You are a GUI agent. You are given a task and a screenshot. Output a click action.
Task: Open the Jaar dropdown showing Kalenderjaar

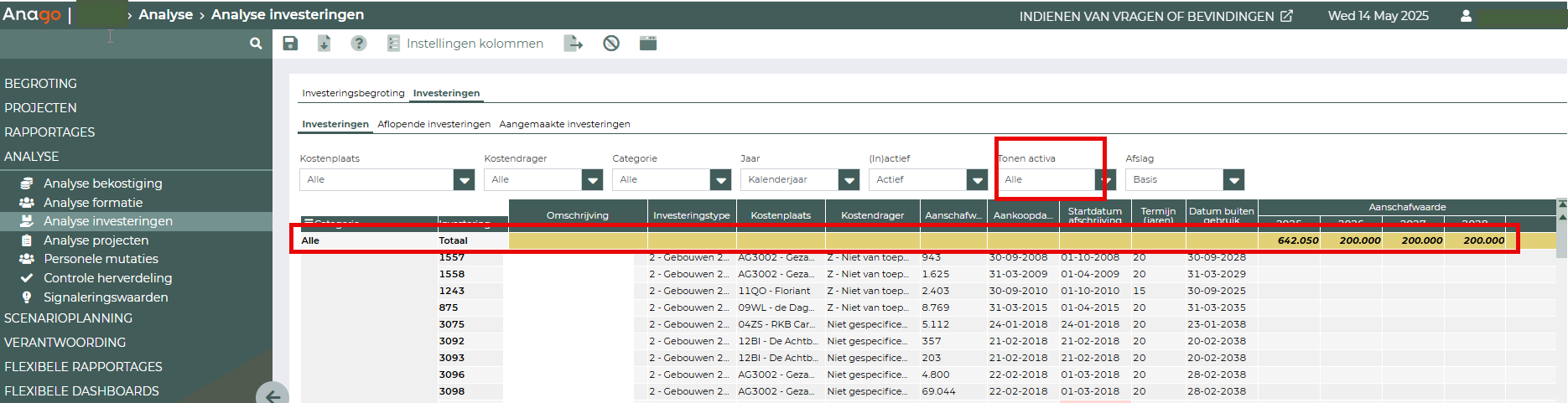[849, 180]
